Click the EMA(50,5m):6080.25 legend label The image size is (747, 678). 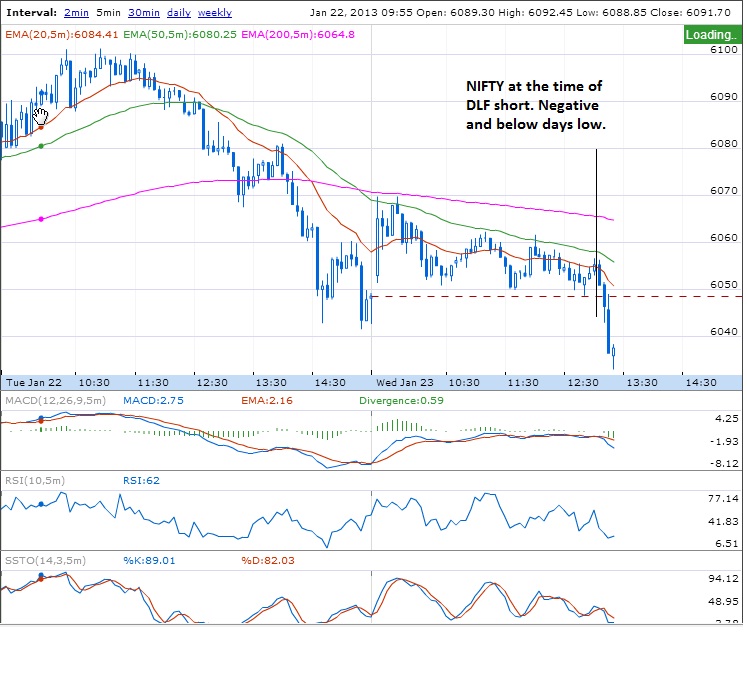180,34
